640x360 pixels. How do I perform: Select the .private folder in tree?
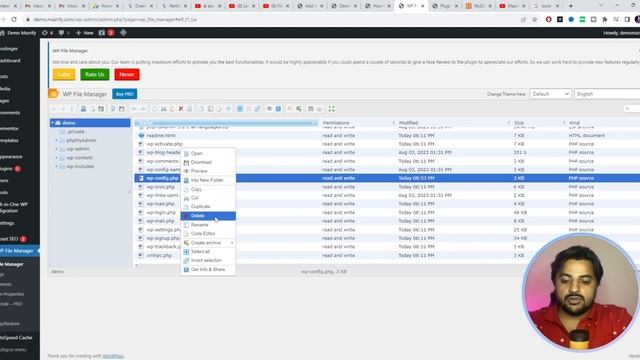[76, 132]
